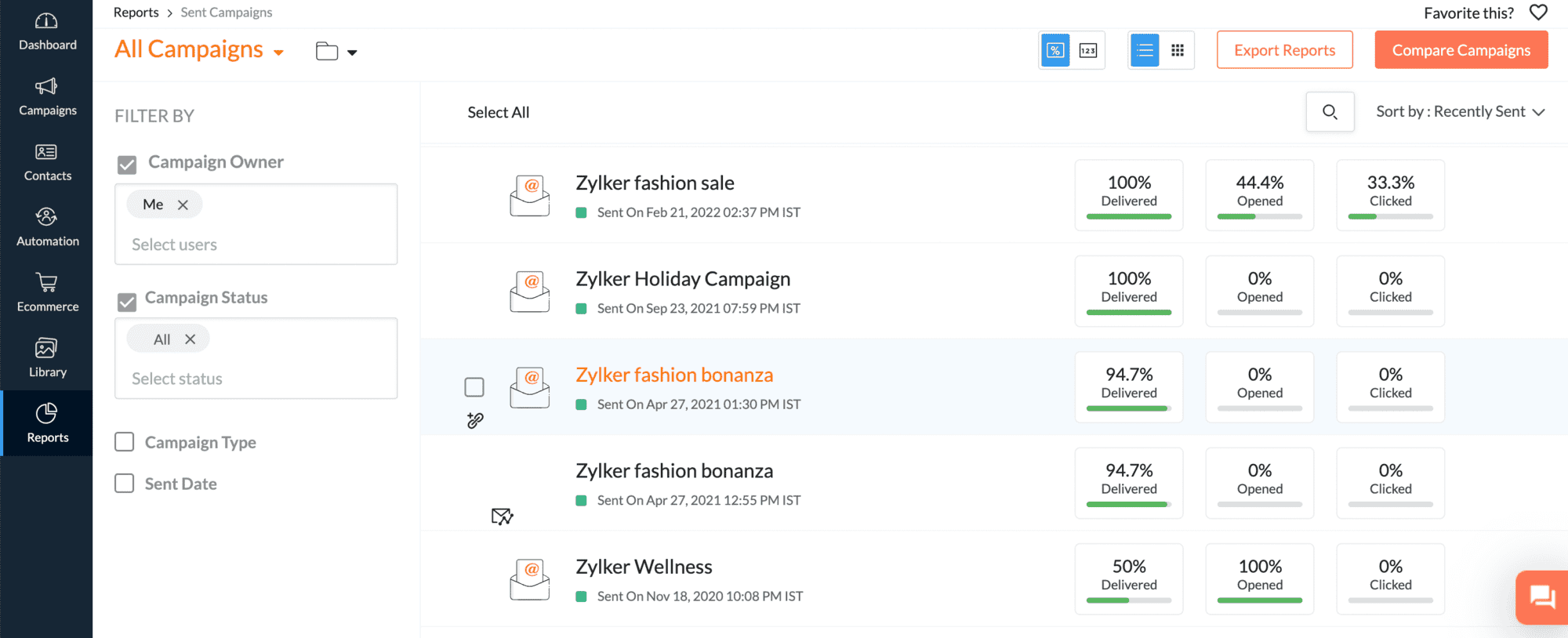Enable the Campaign Type filter
The width and height of the screenshot is (1568, 638).
pos(125,442)
